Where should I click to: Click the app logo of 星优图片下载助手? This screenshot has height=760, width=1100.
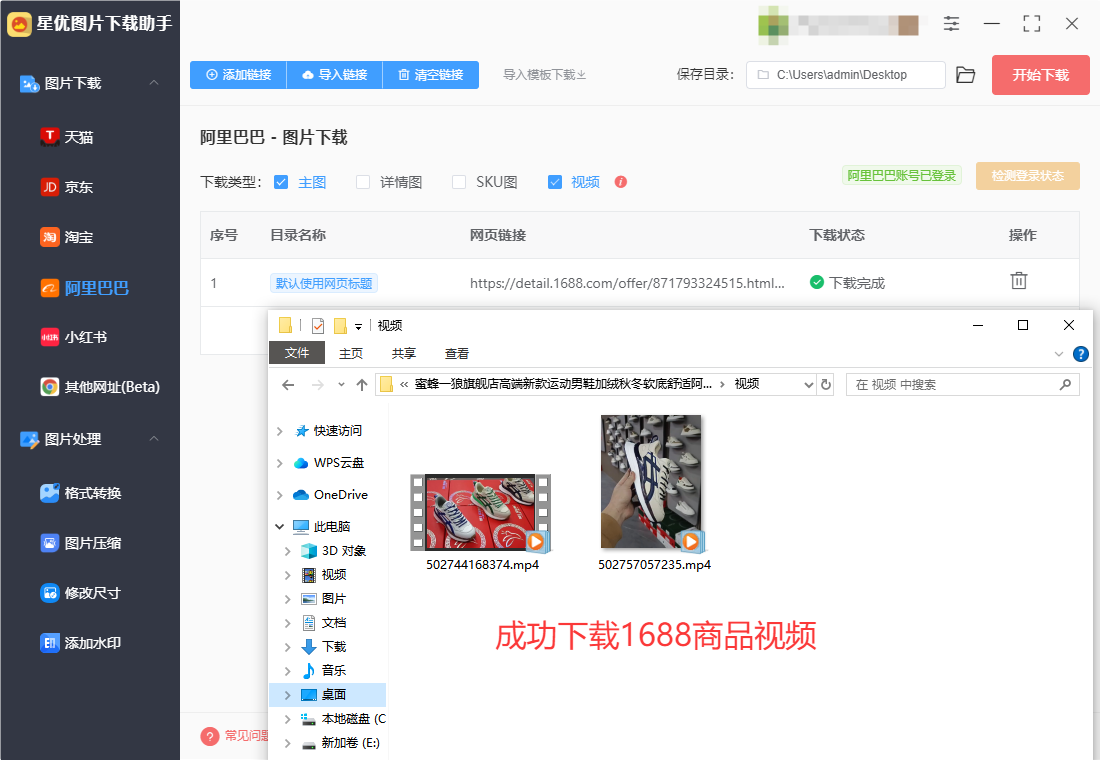tap(20, 24)
